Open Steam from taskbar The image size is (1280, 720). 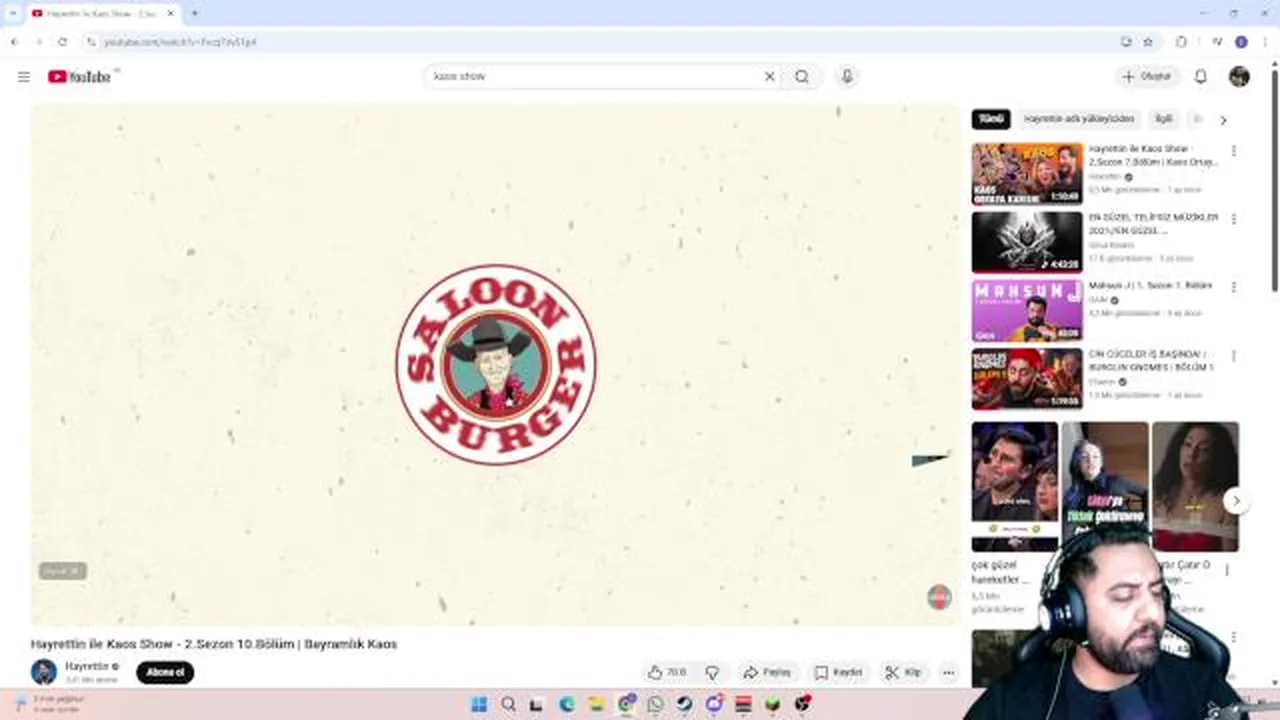(x=684, y=704)
